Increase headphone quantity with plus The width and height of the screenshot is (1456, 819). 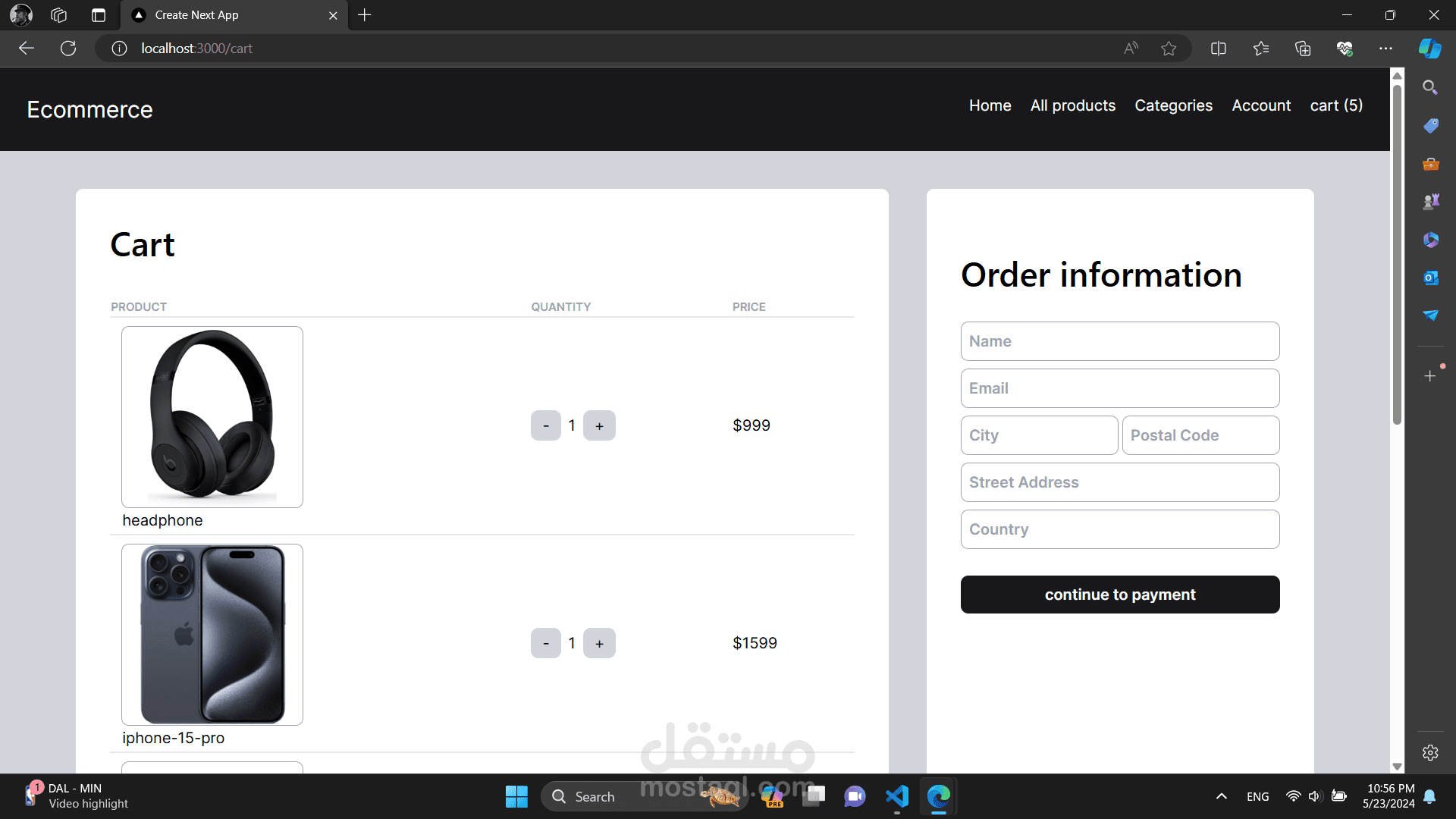click(x=599, y=426)
